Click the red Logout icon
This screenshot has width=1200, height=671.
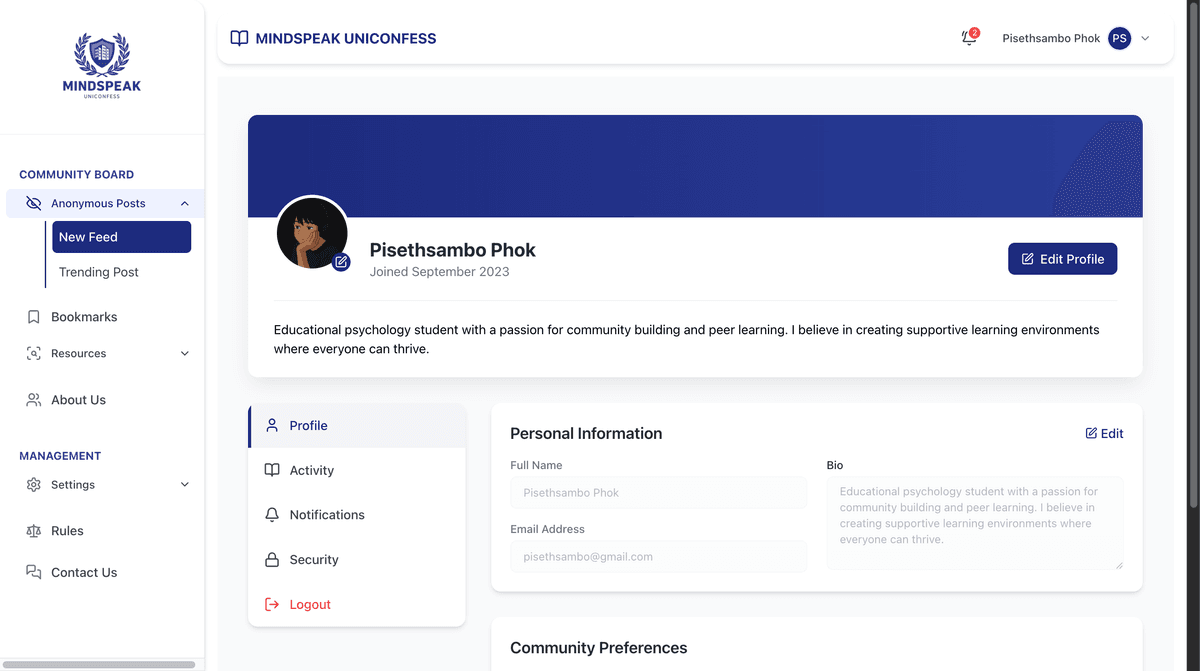coord(271,604)
